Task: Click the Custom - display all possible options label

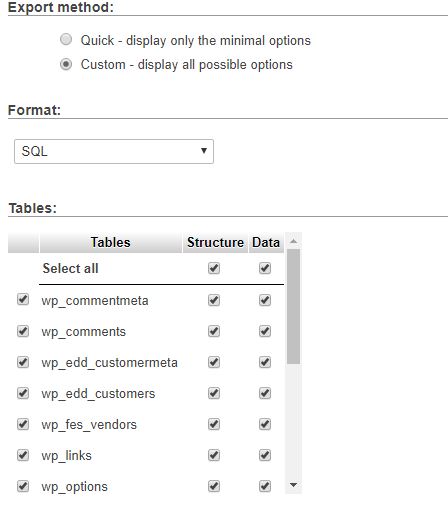Action: click(187, 64)
